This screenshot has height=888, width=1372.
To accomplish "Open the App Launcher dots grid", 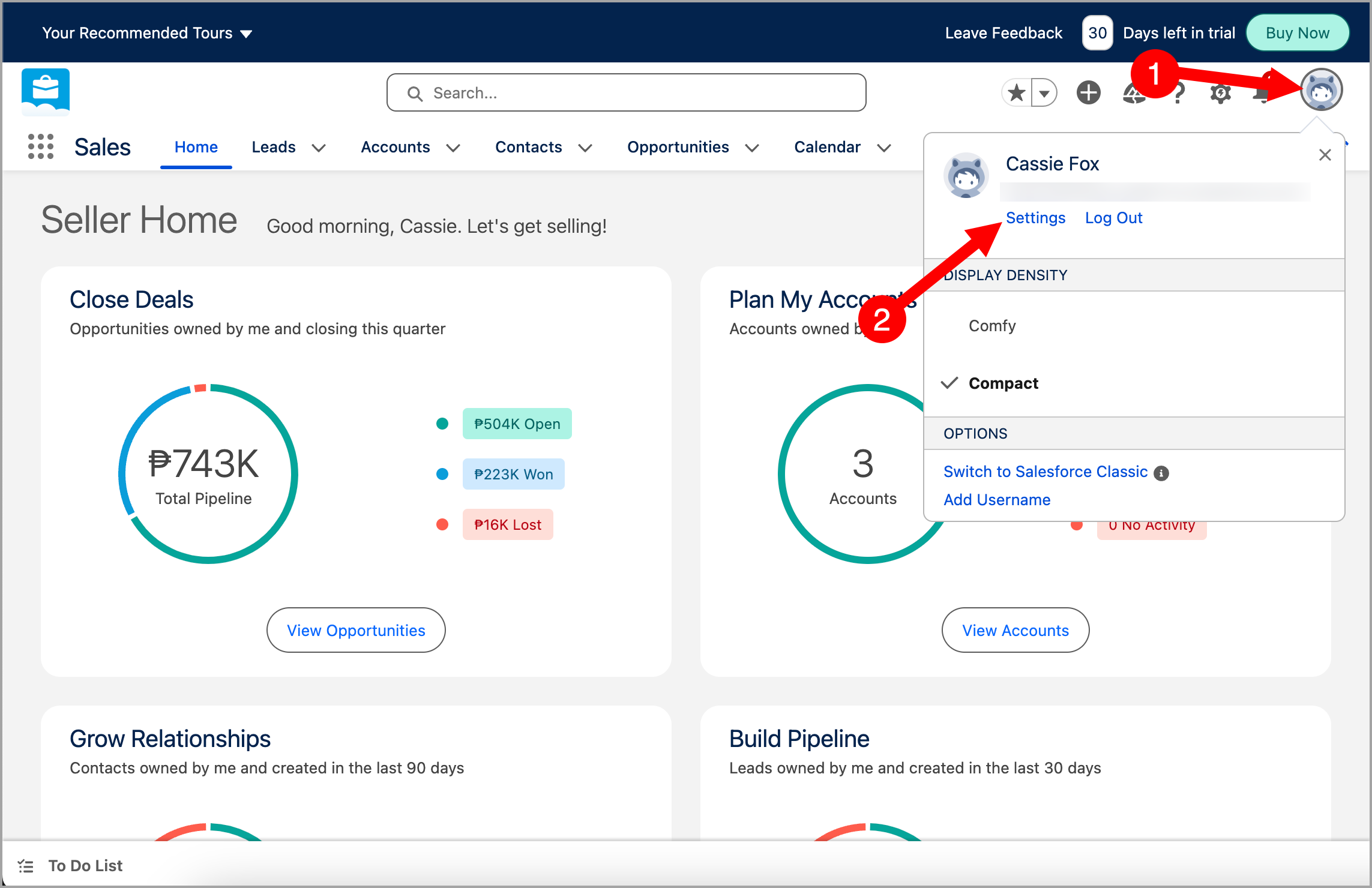I will (x=41, y=147).
